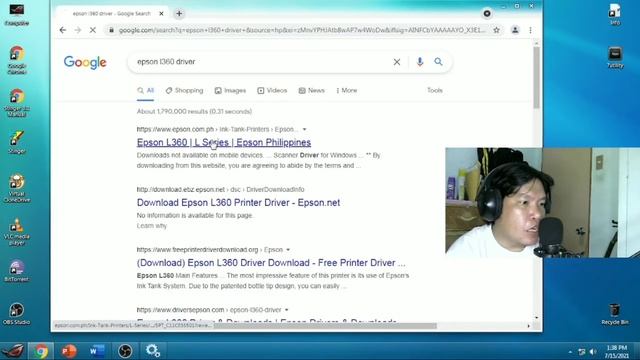
Task: Open Google Chrome desktop shortcut
Action: [x=17, y=60]
